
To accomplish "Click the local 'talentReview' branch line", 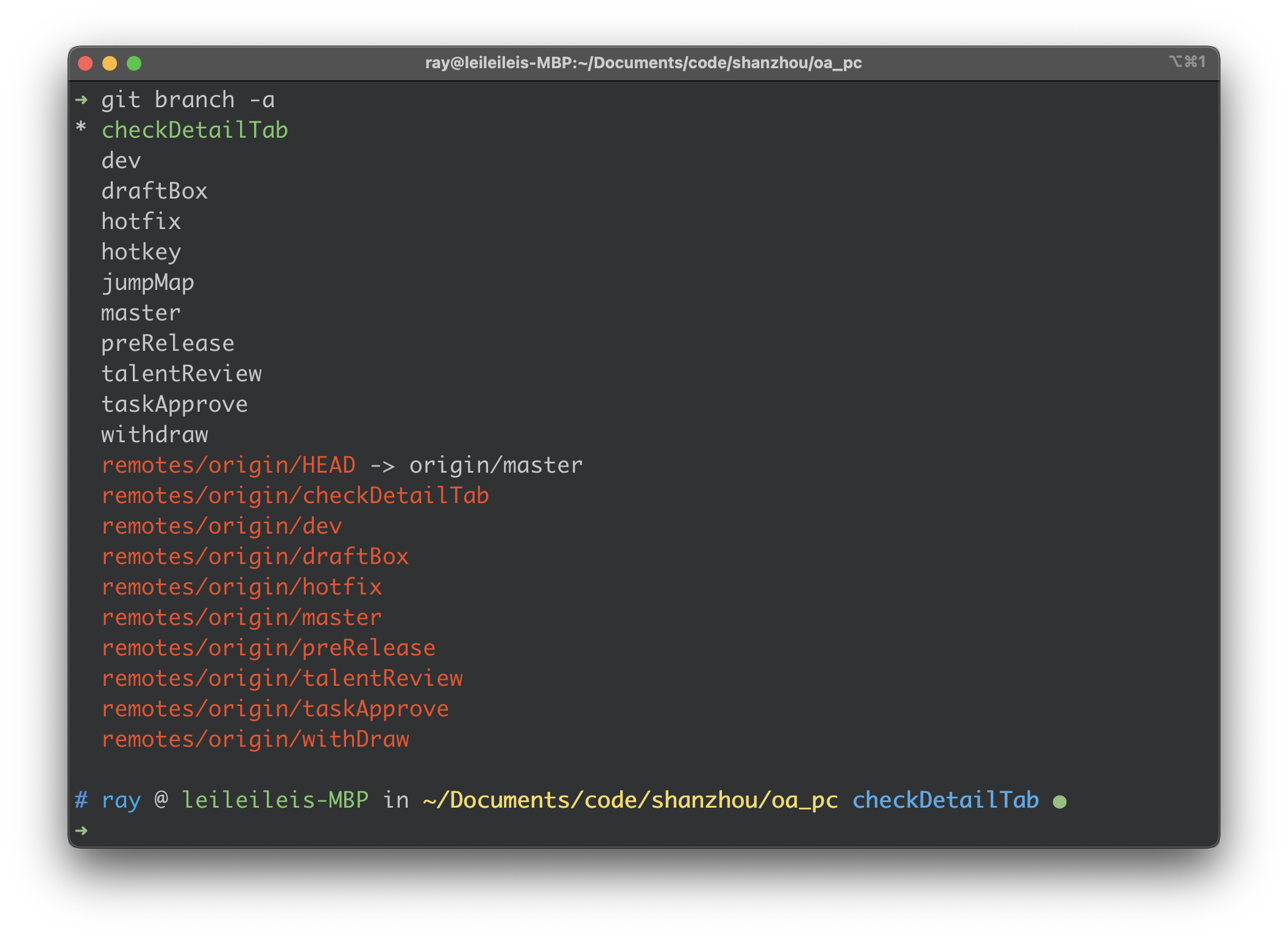I will click(x=181, y=374).
